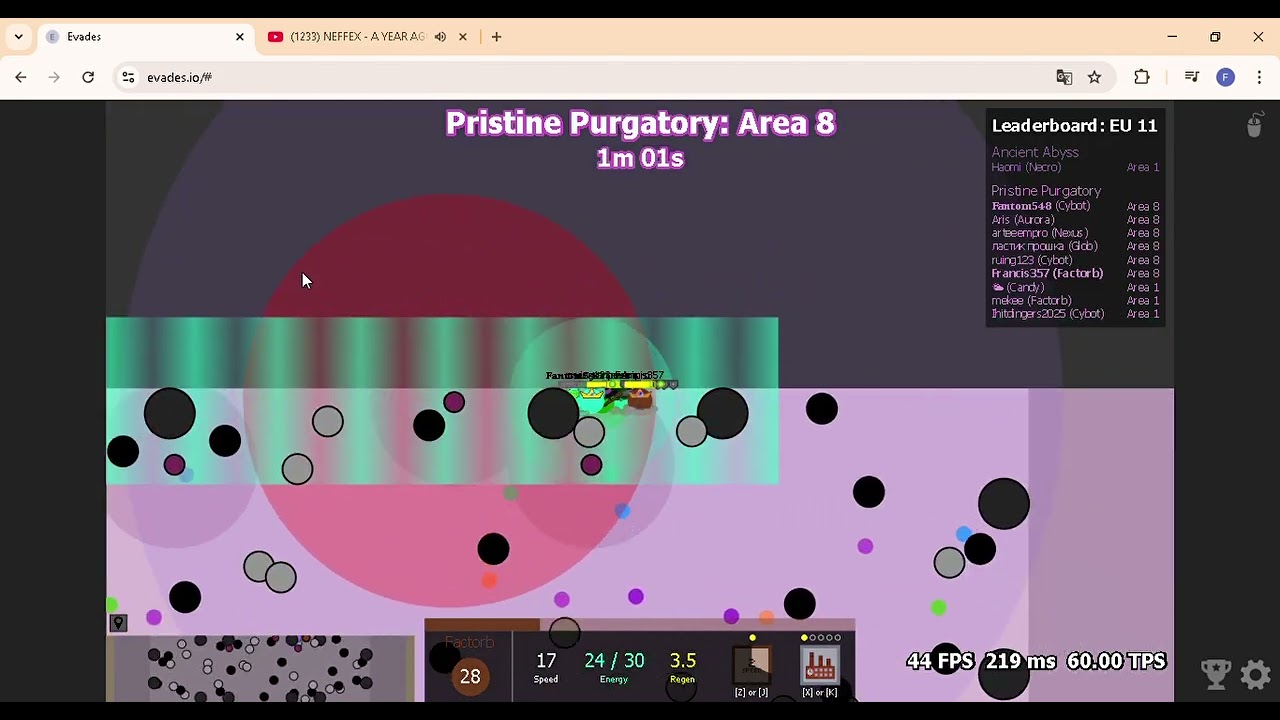
Task: Switch to the Evades tab
Action: pos(146,37)
